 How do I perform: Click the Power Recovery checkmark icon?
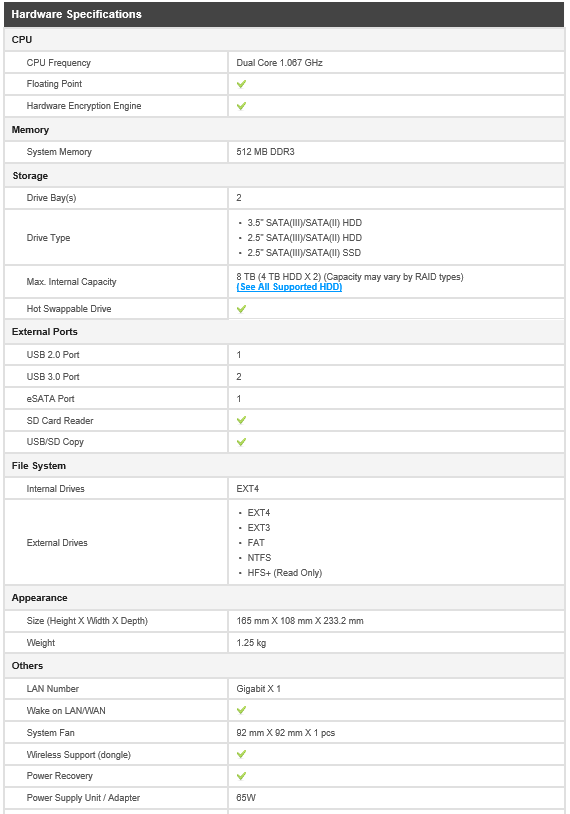tap(241, 776)
